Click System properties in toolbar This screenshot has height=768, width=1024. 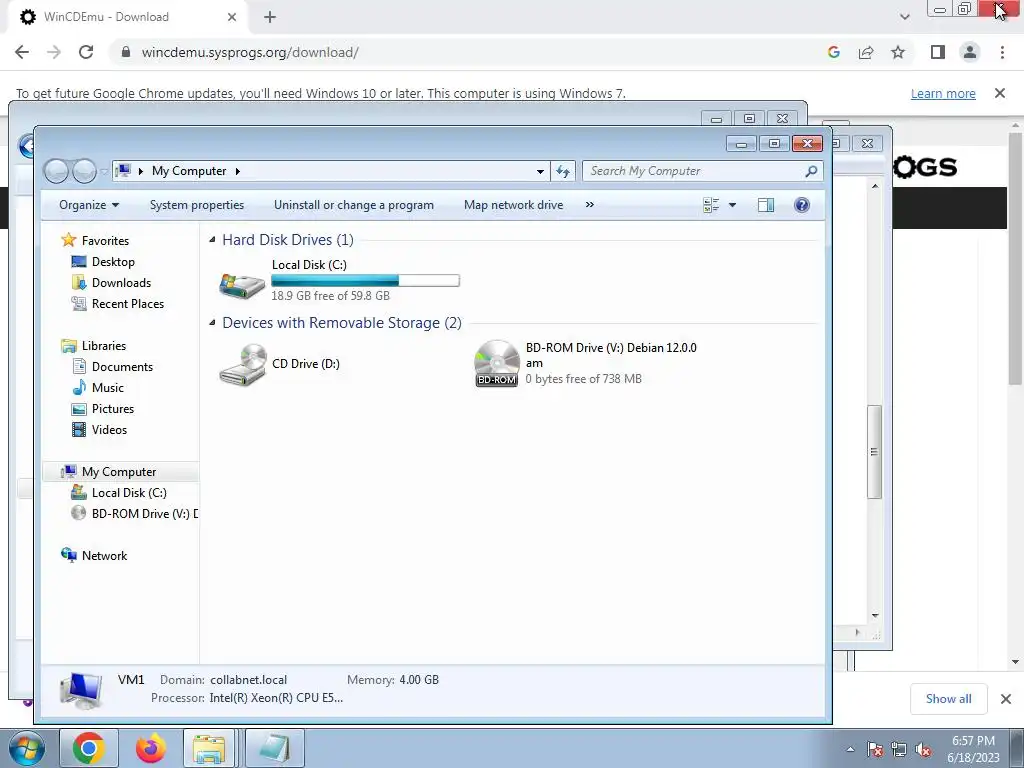click(197, 205)
